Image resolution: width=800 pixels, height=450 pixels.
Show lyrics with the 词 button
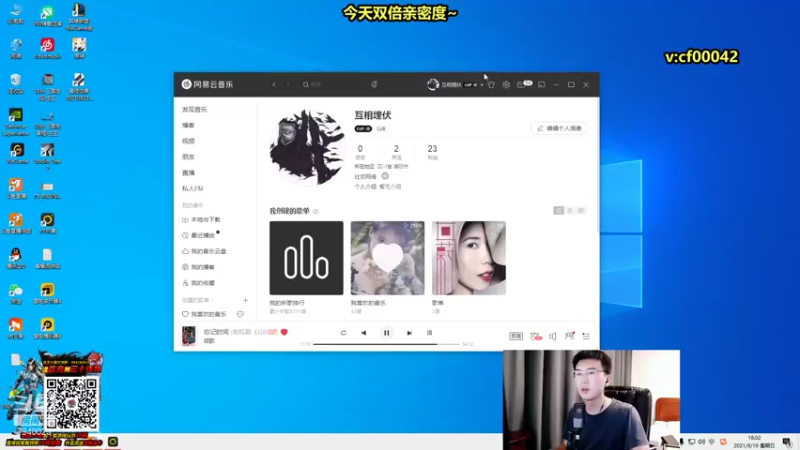[x=430, y=333]
